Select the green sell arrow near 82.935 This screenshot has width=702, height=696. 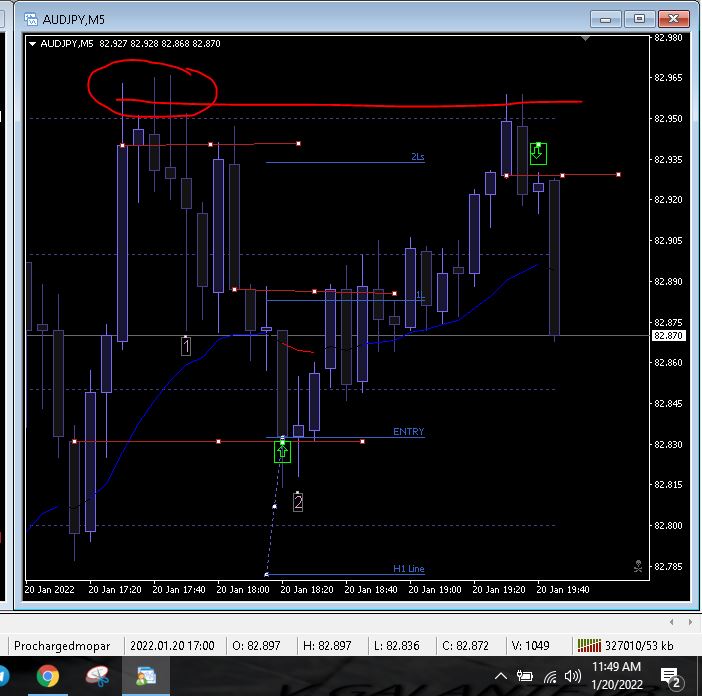tap(538, 154)
